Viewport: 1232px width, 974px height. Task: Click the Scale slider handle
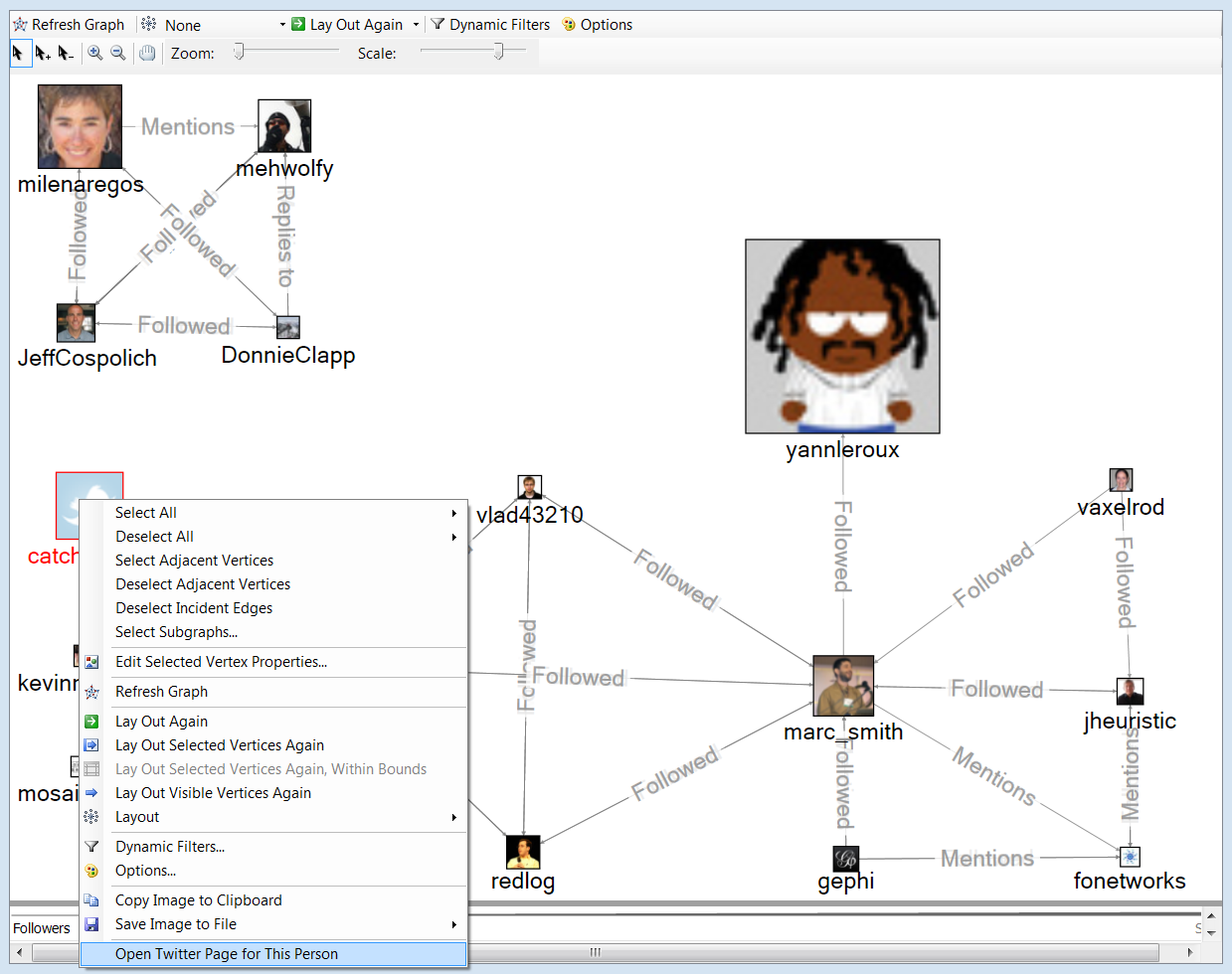[499, 52]
